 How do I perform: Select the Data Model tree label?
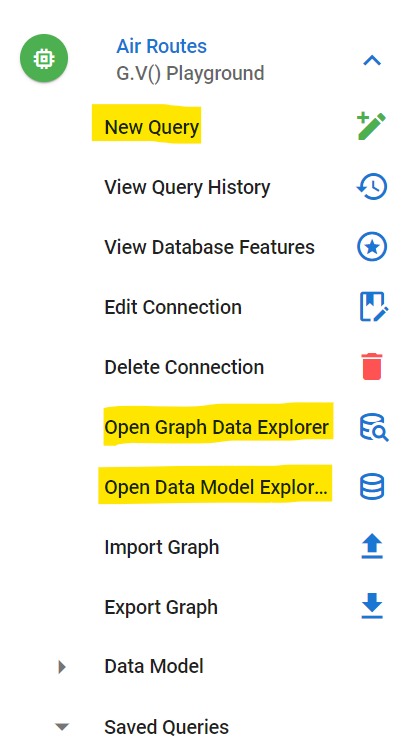click(x=154, y=666)
